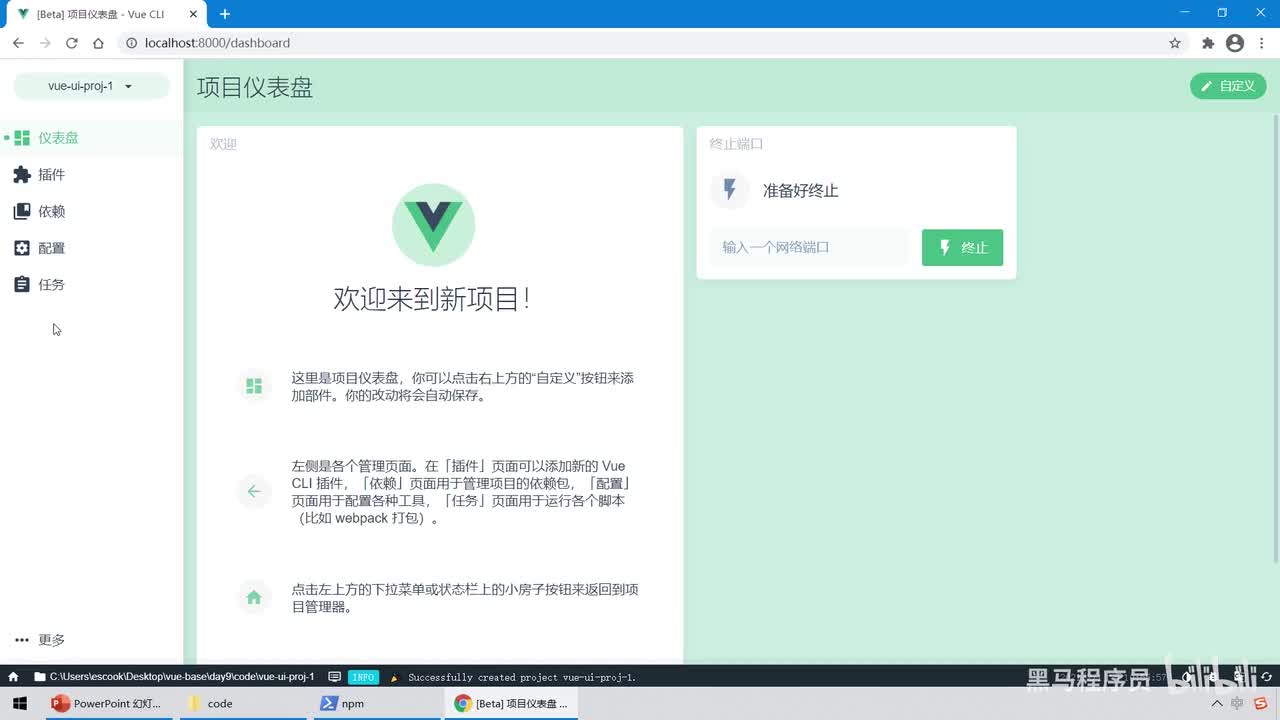Open the 配置 configuration page
Image resolution: width=1280 pixels, height=720 pixels.
91,248
